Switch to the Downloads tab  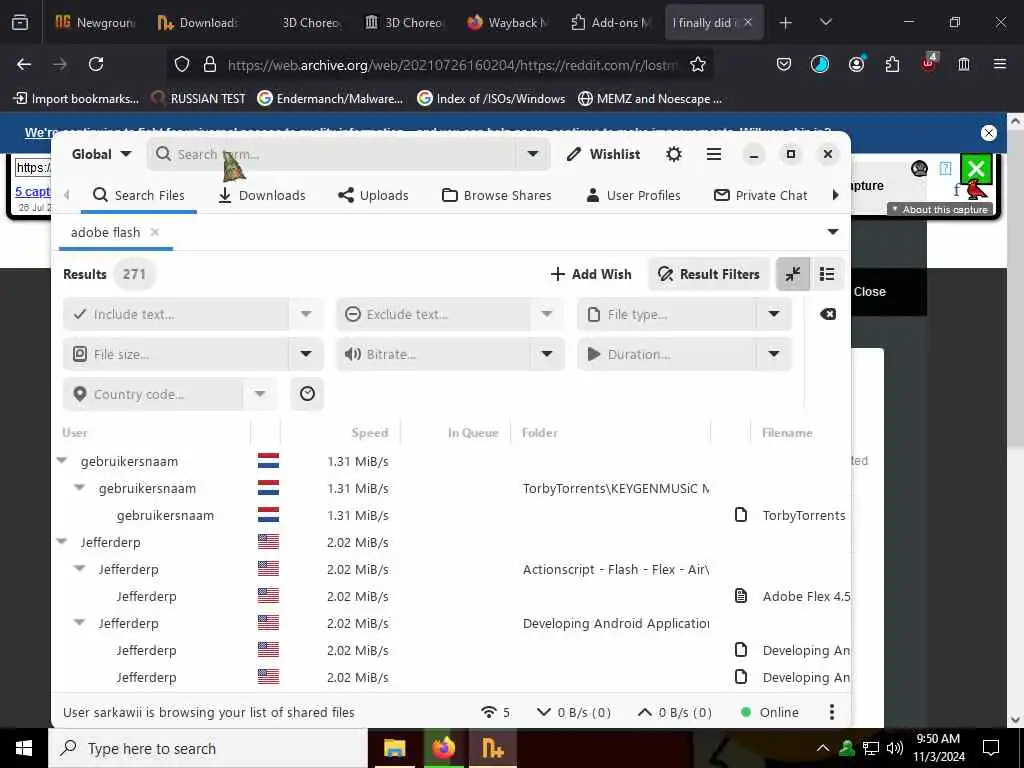pyautogui.click(x=262, y=195)
